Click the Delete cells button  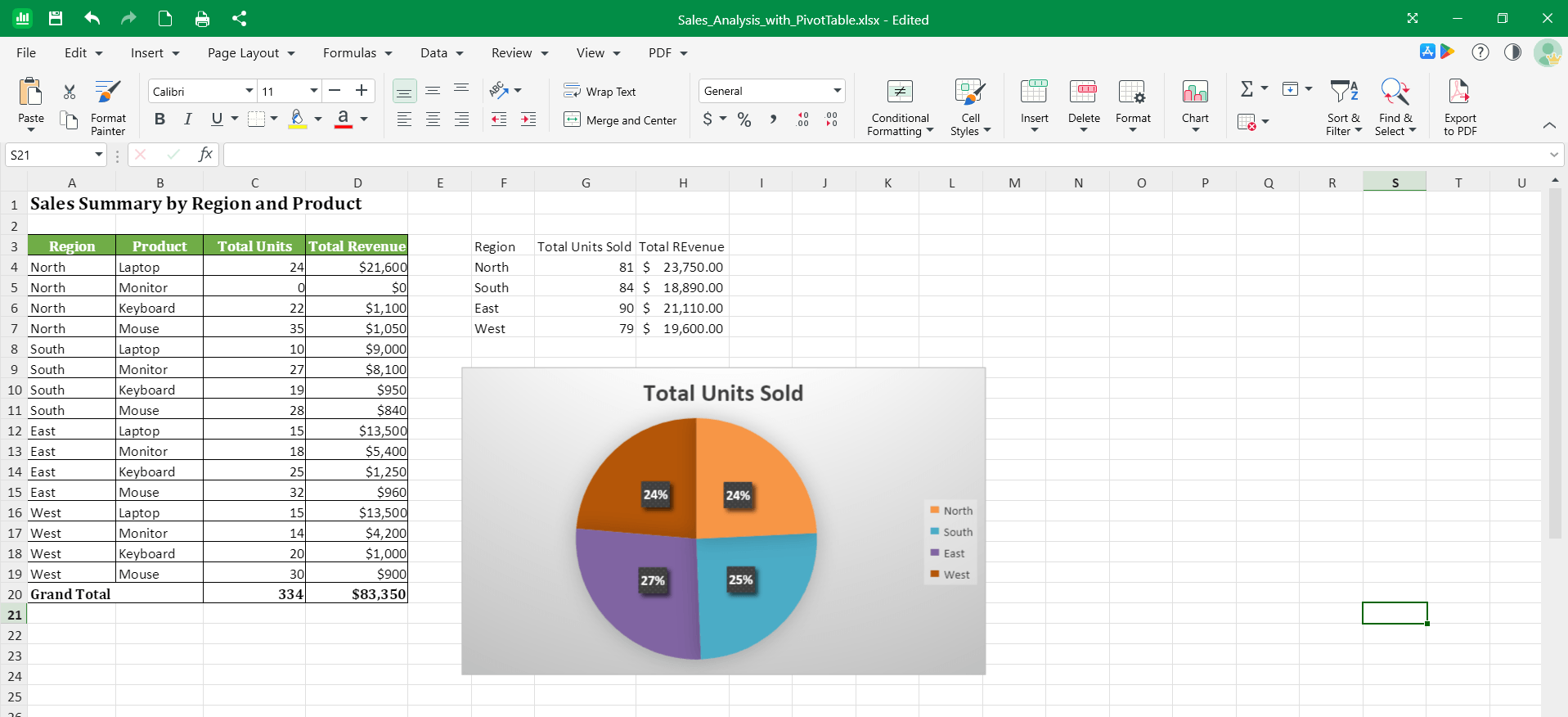[x=1084, y=107]
